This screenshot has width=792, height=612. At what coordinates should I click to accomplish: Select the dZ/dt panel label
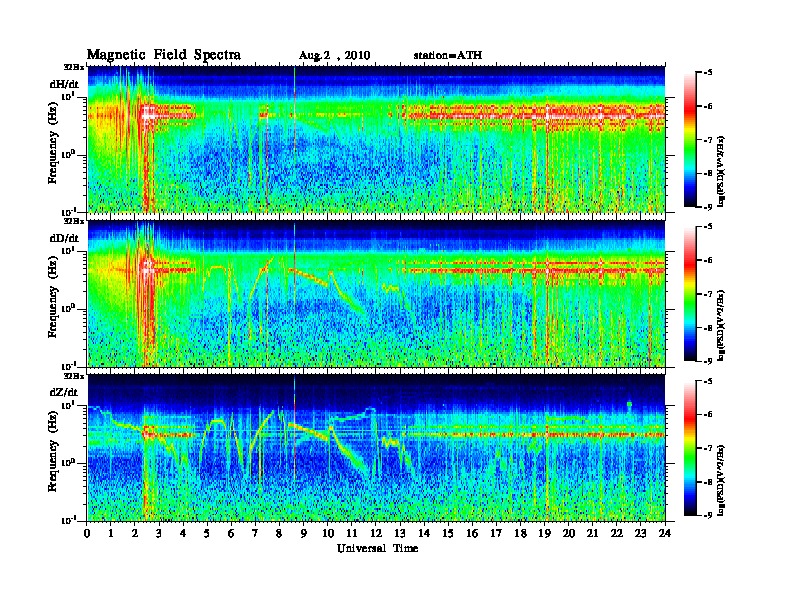tap(64, 392)
